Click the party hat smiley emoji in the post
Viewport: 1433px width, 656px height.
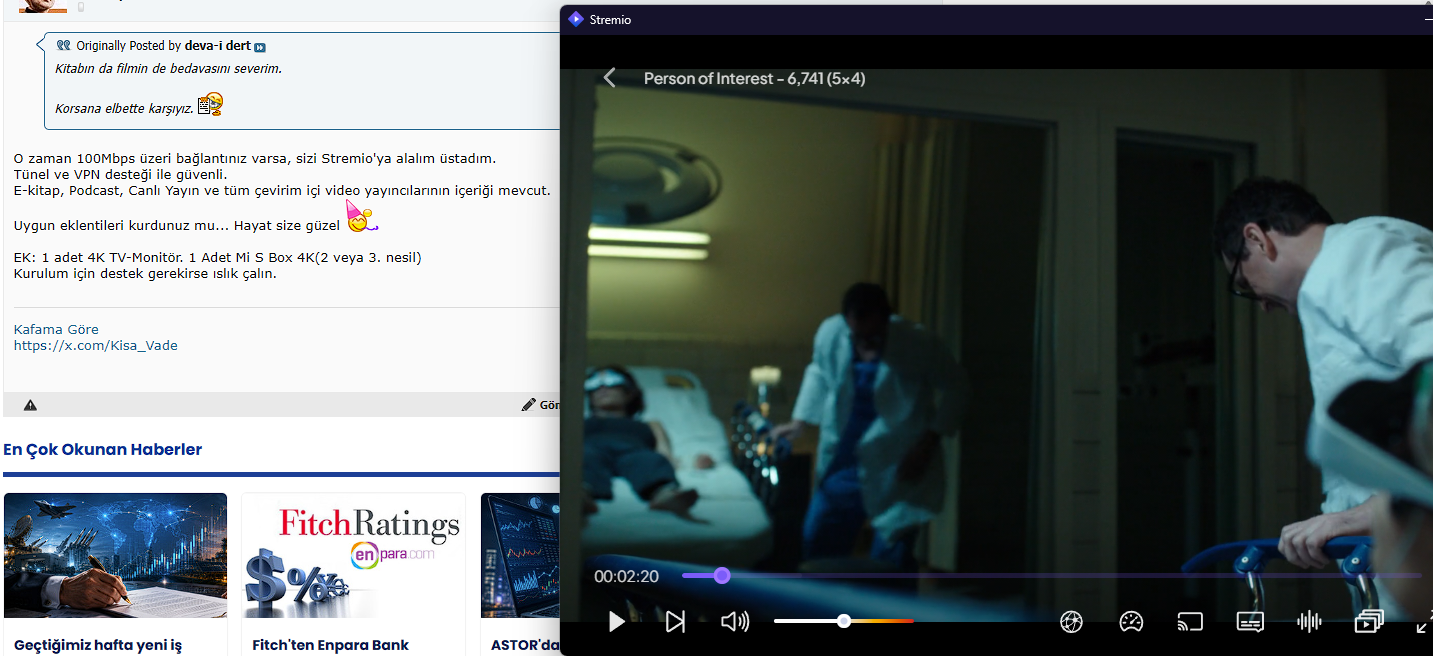[x=361, y=216]
